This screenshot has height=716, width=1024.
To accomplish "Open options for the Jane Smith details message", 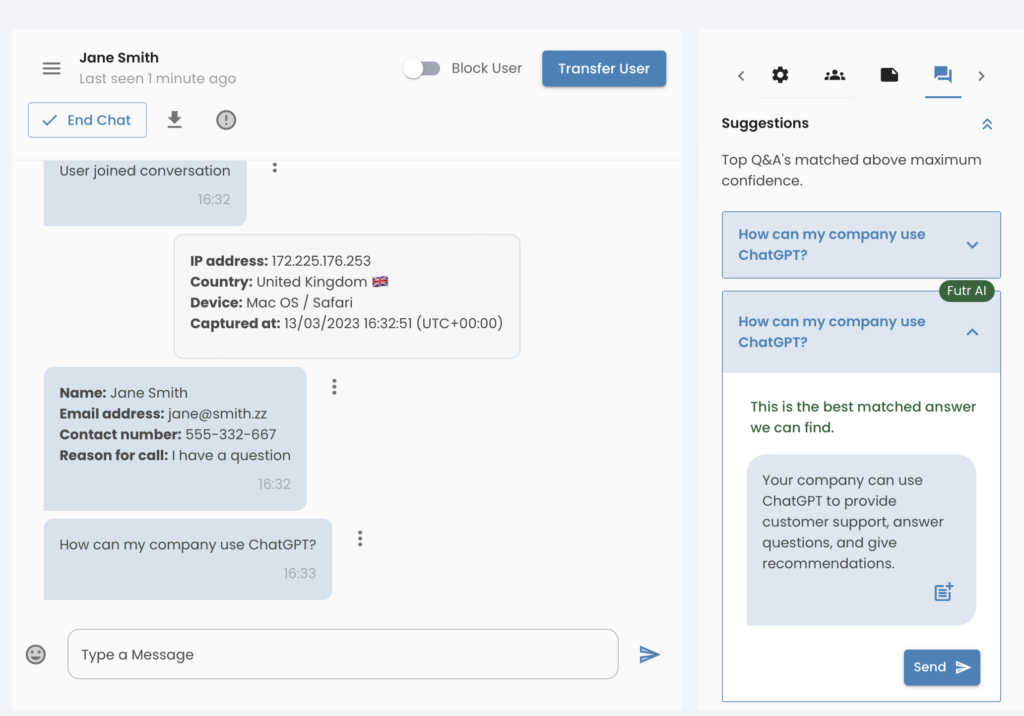I will coord(334,386).
